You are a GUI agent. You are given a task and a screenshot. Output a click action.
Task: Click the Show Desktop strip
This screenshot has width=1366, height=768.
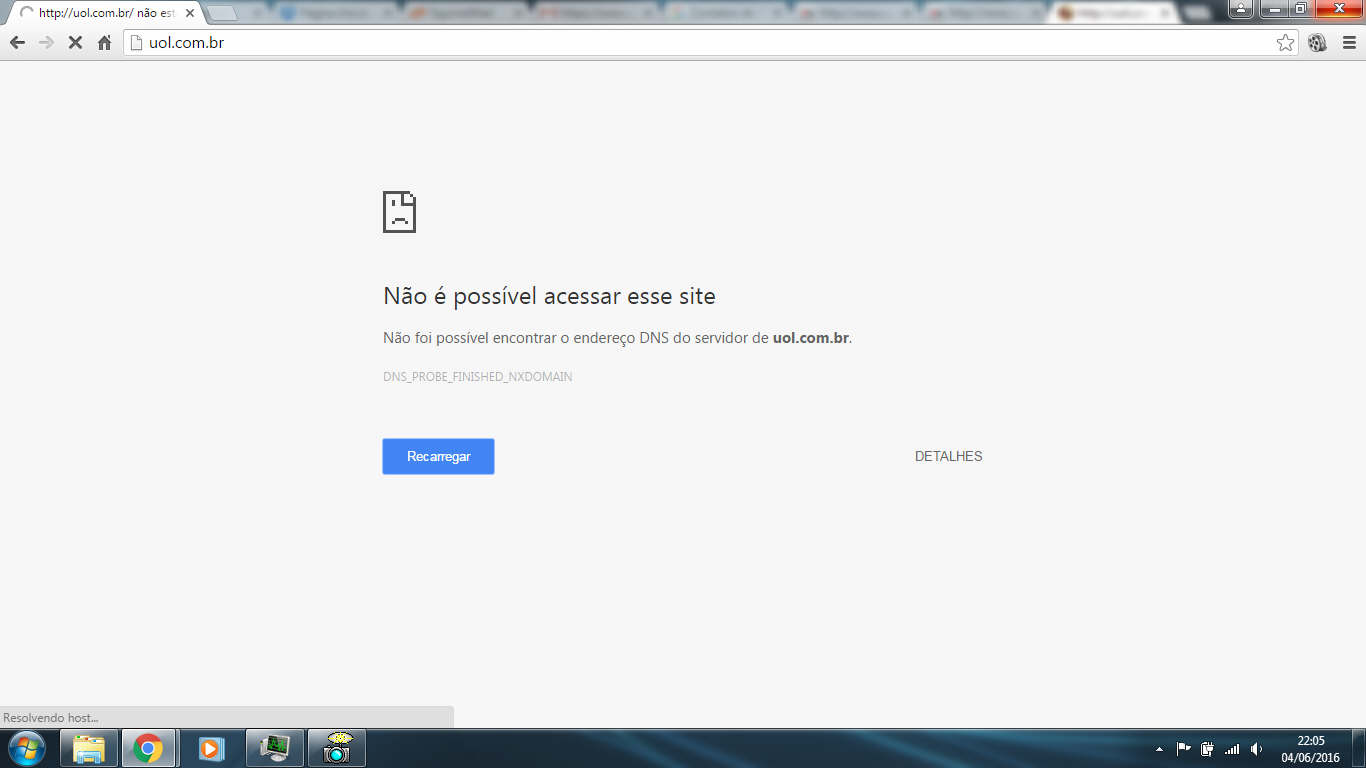[x=1359, y=749]
